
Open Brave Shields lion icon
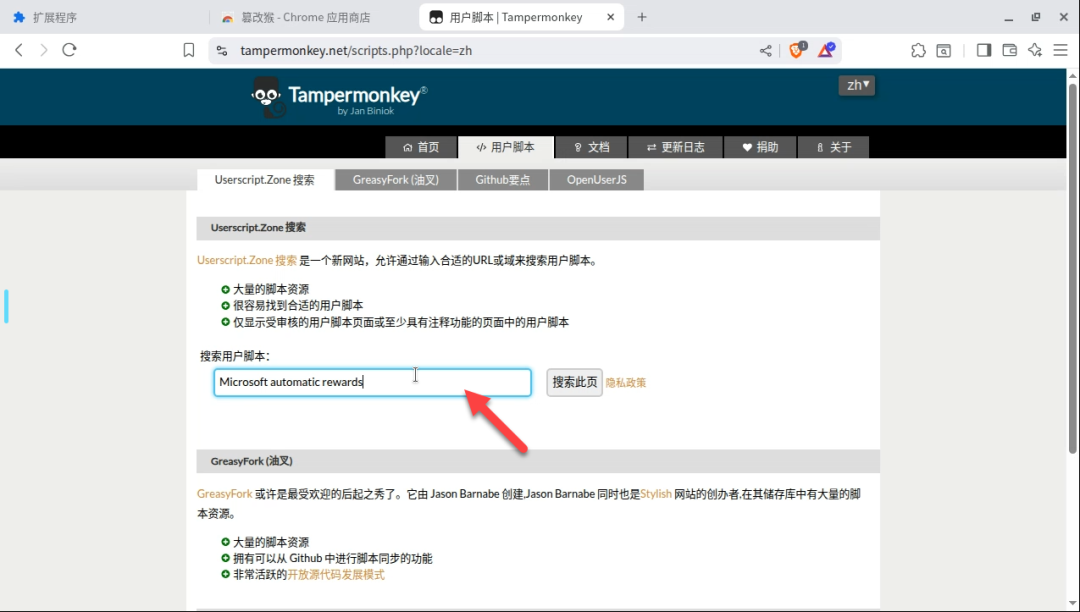[x=797, y=50]
